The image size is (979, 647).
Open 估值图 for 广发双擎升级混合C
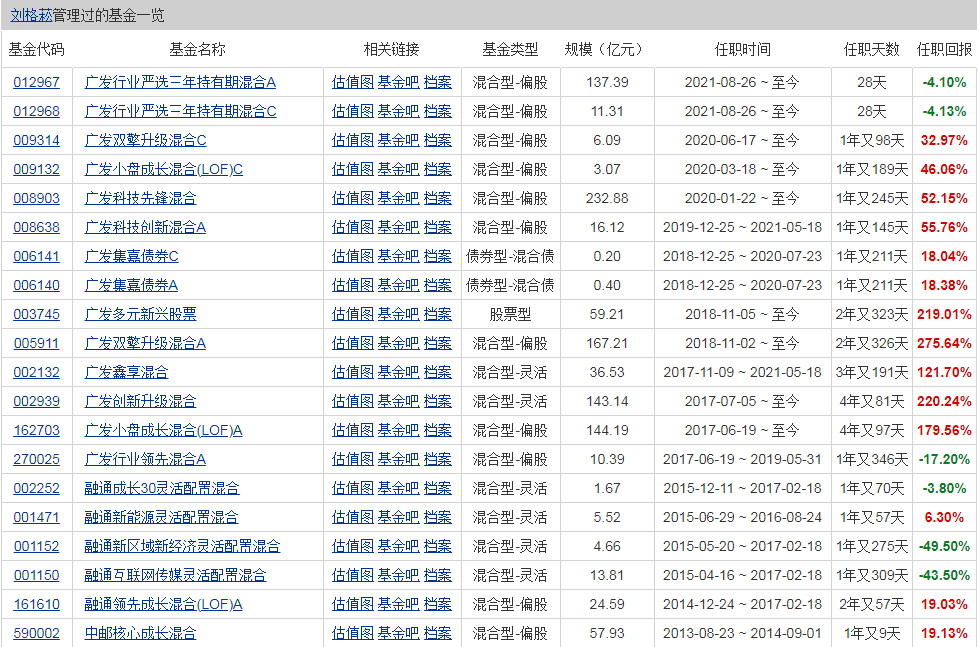tap(352, 140)
